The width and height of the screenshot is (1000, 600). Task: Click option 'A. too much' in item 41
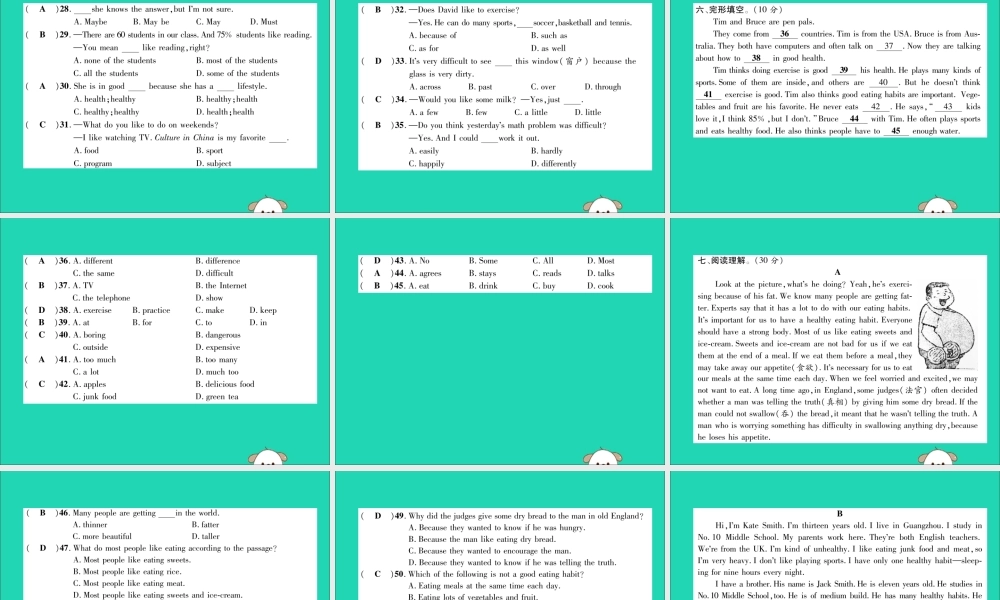(94, 360)
